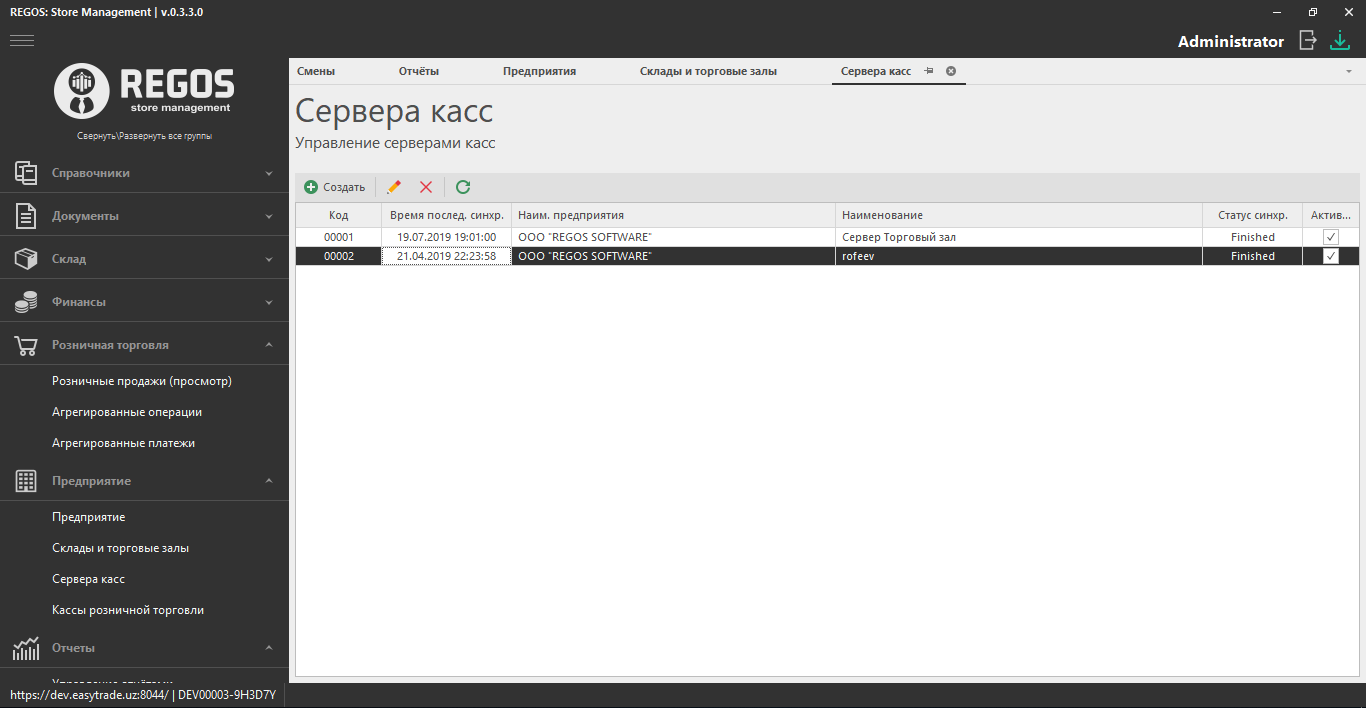Viewport: 1366px width, 708px height.
Task: Click the dev.easytrade.uz status bar text
Action: [x=143, y=693]
